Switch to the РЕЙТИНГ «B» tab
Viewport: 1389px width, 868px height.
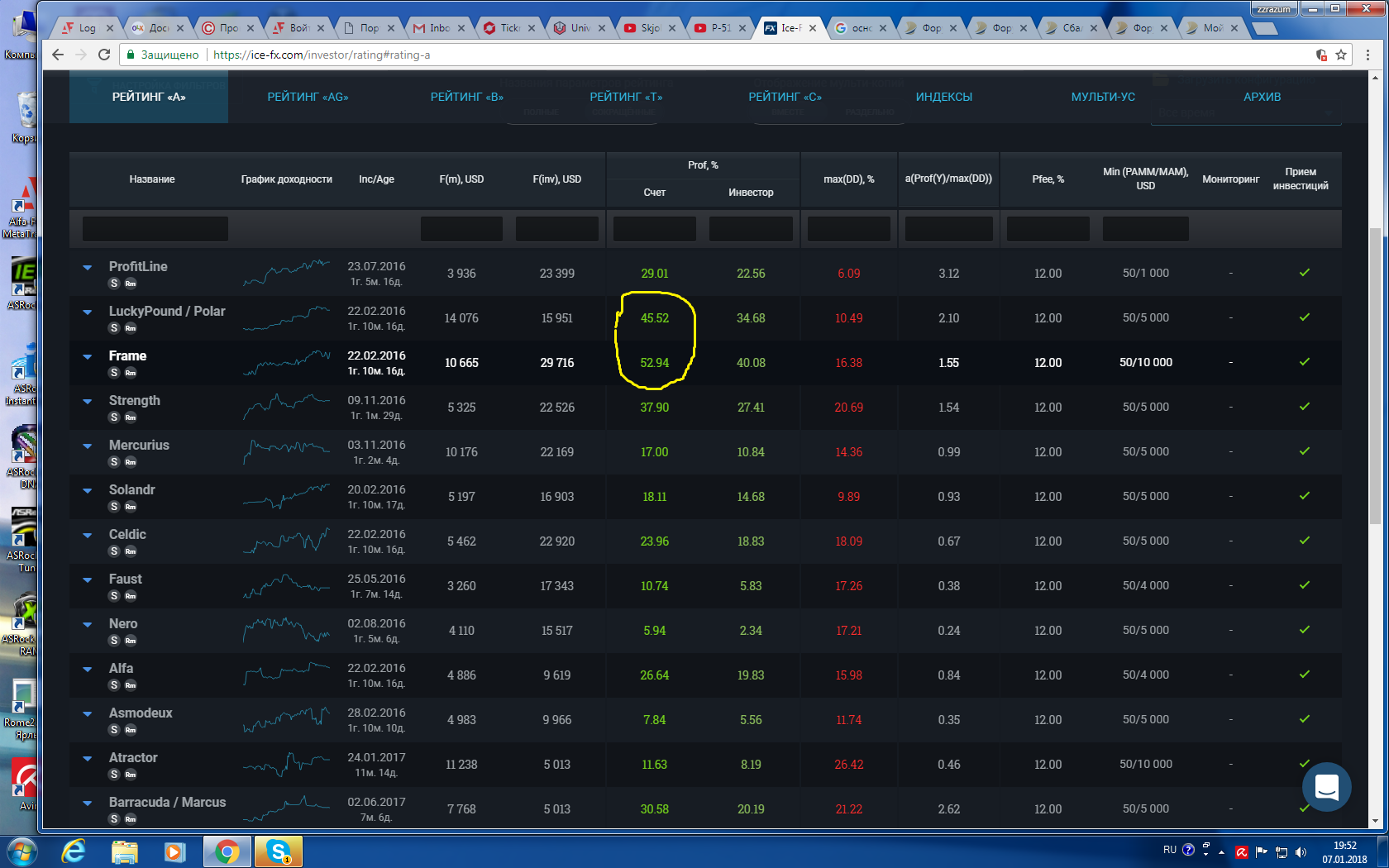[x=466, y=97]
